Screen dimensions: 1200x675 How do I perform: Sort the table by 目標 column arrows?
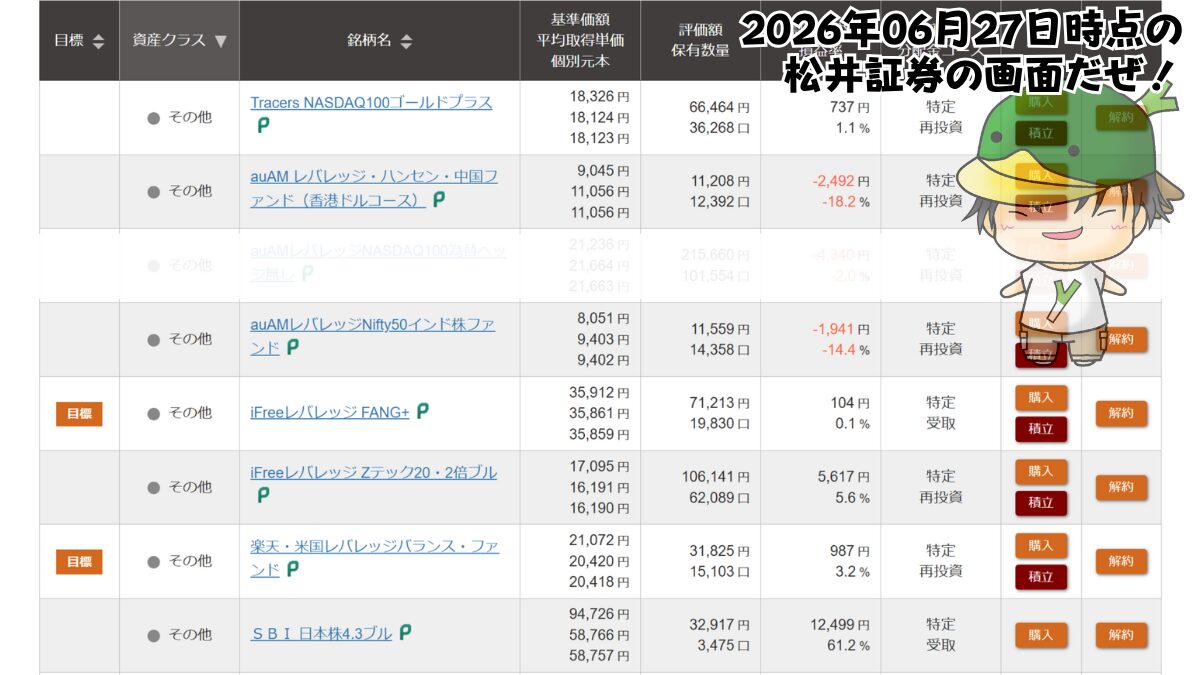(x=98, y=41)
